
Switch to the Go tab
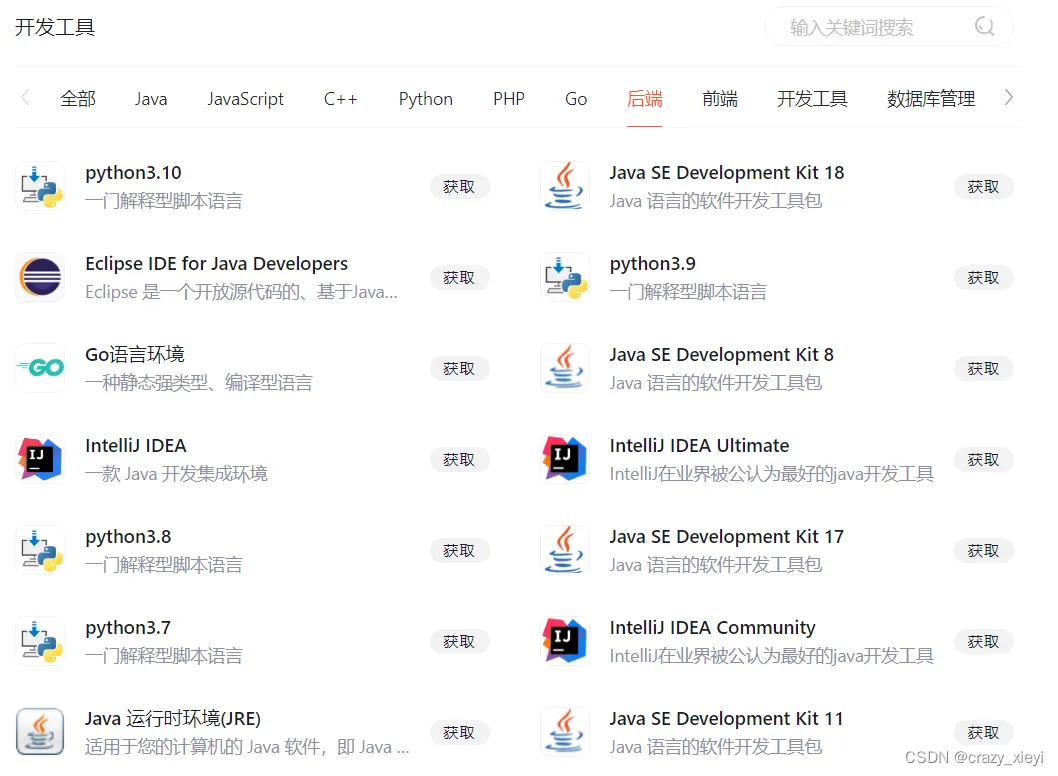tap(576, 99)
